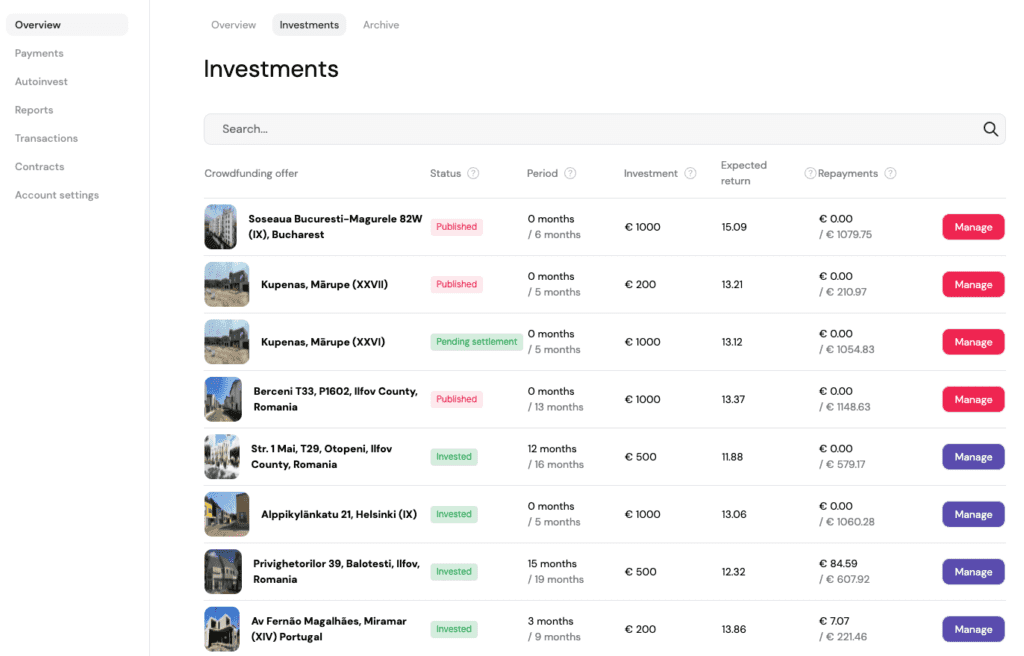Screen dimensions: 1024x656
Task: Click the Status column help icon
Action: click(x=473, y=173)
